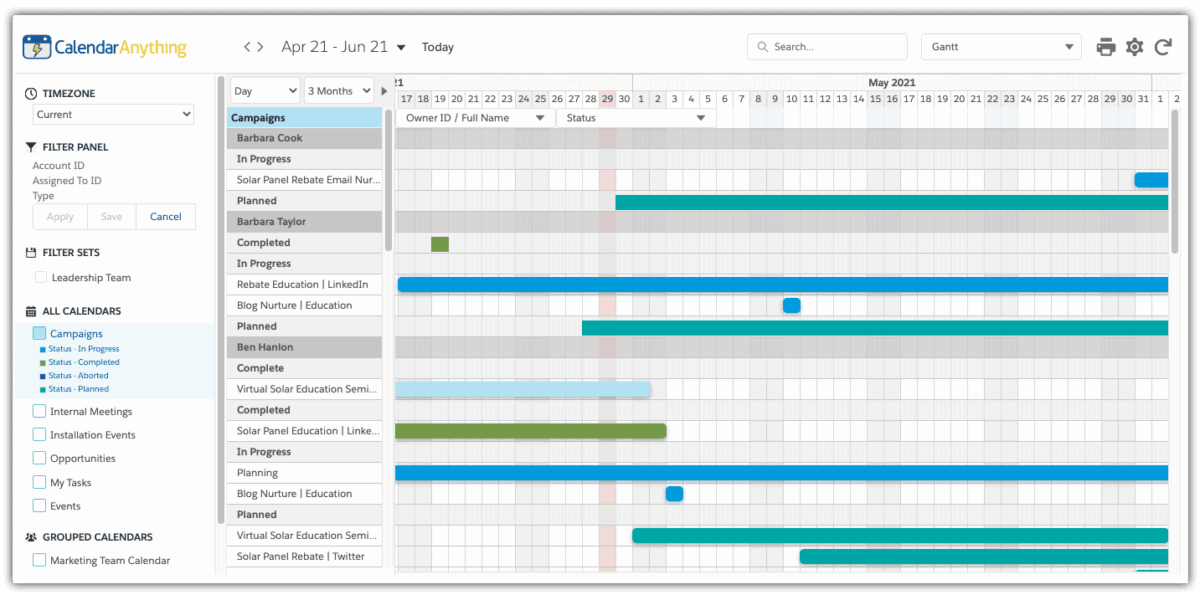Open the Gantt view selector
The height and width of the screenshot is (595, 1200).
coord(1000,46)
